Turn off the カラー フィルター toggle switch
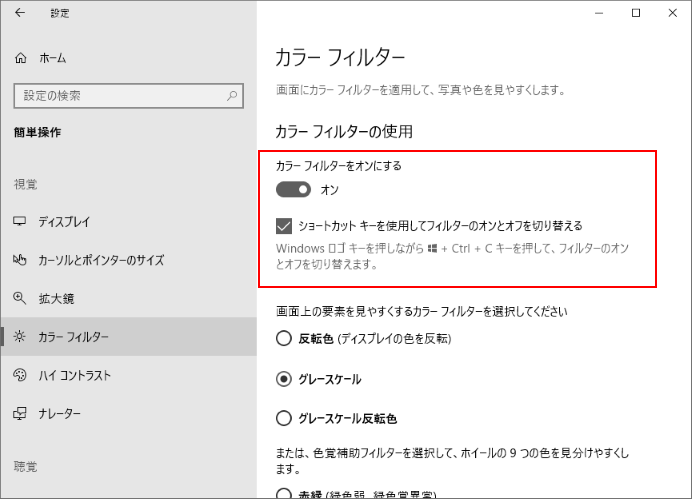Screen dimensions: 692x499 click(293, 190)
